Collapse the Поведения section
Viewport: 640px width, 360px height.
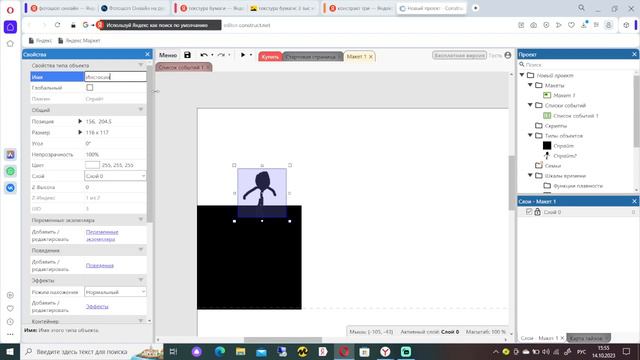(140, 250)
